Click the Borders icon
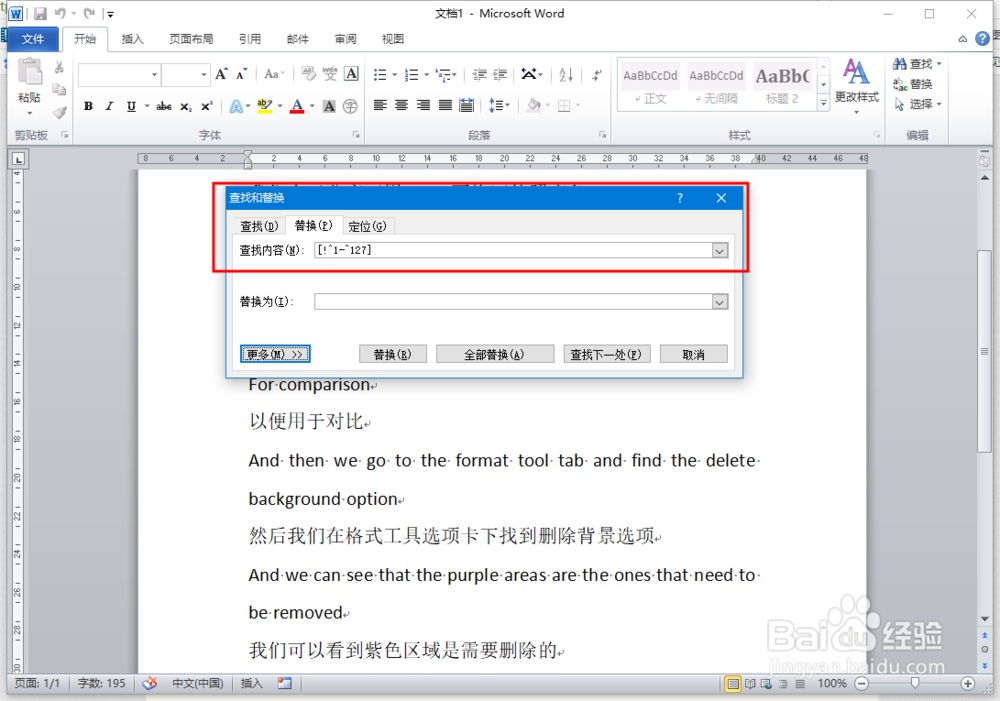The image size is (1000, 701). point(564,105)
